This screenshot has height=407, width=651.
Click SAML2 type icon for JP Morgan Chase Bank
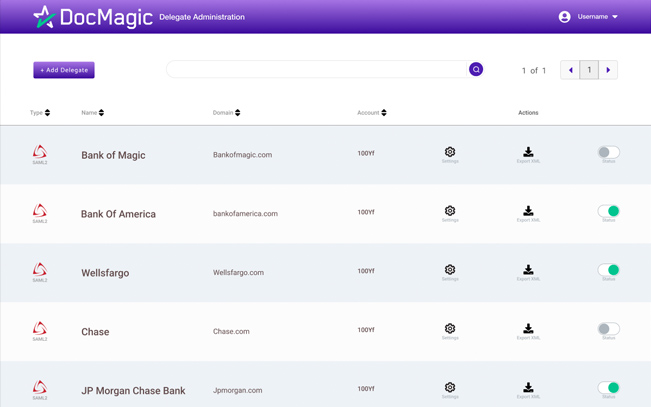pos(40,388)
